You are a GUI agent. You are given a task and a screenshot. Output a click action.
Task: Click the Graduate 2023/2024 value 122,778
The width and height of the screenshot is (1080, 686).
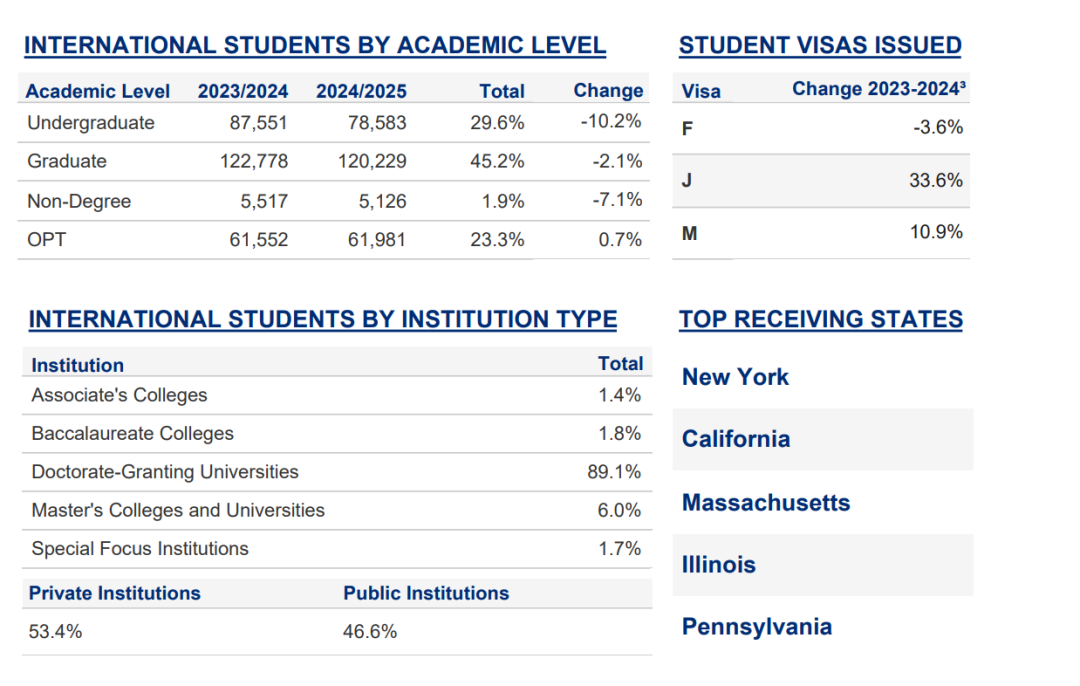pos(254,162)
